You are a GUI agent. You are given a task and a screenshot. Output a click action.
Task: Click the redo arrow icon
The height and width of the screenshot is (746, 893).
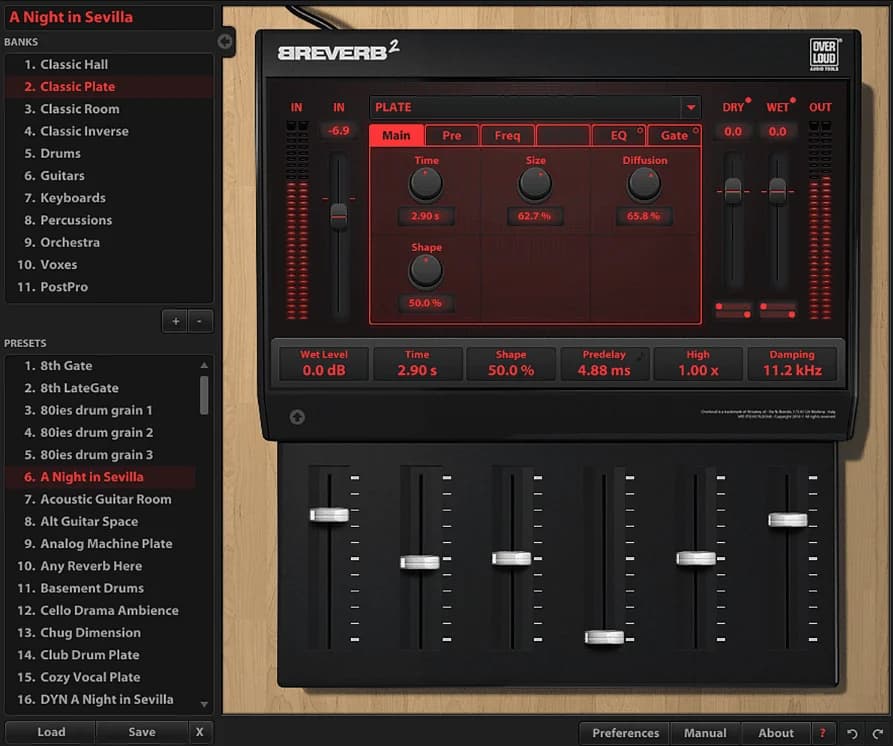pos(877,734)
